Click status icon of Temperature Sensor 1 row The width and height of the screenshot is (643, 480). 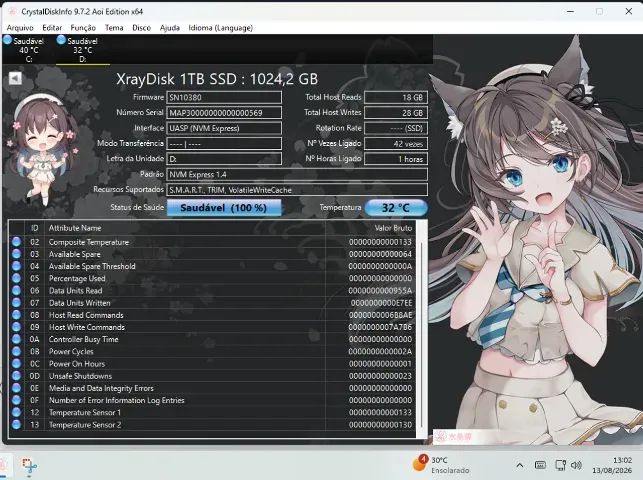[16, 412]
